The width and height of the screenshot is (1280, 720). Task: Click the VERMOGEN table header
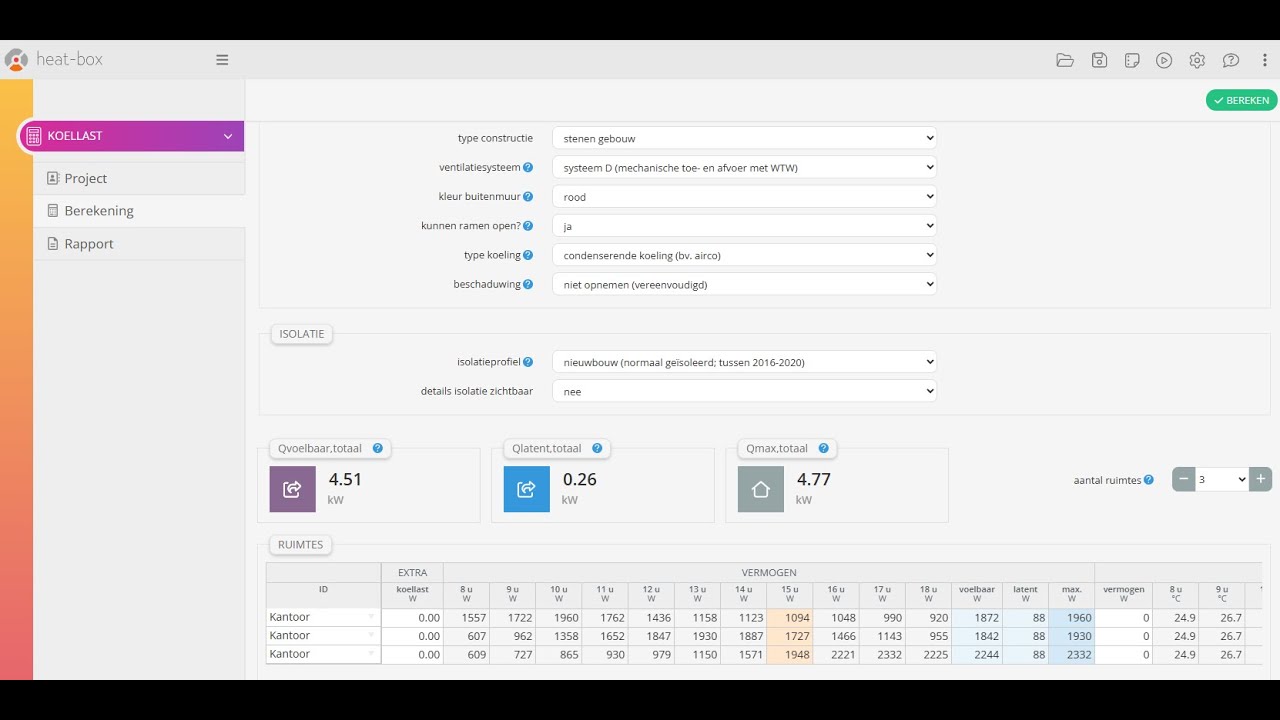click(x=769, y=573)
